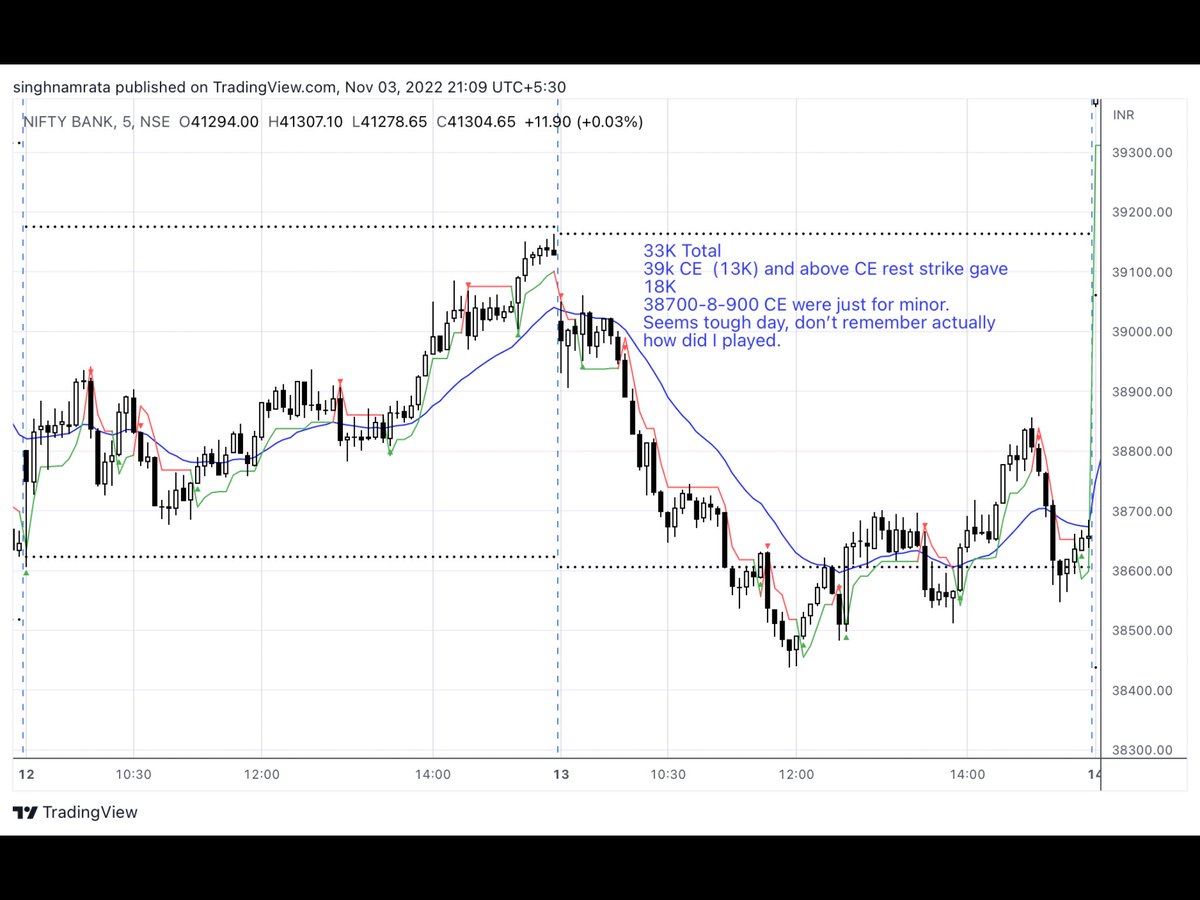Screen dimensions: 1200x900
Task: Click the TradingView logo icon
Action: tap(27, 813)
